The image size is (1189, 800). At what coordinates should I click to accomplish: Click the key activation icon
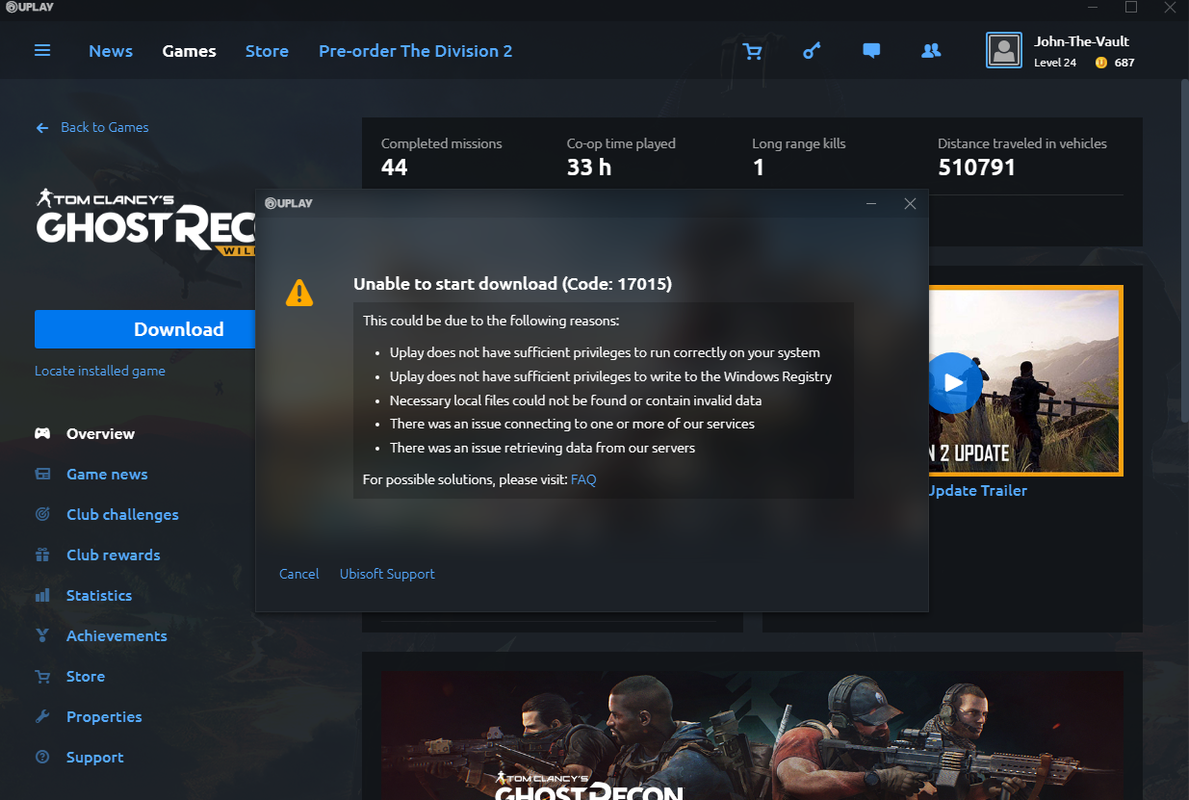point(811,51)
